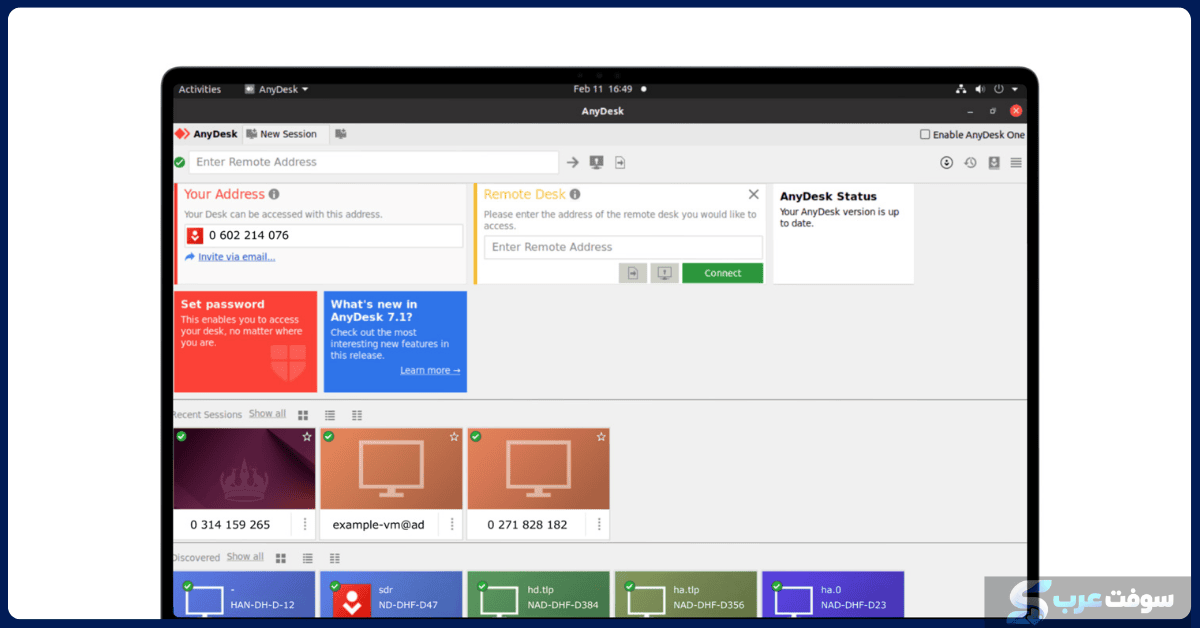This screenshot has height=628, width=1200.
Task: Click the connect arrow beside the top address bar
Action: pos(573,162)
